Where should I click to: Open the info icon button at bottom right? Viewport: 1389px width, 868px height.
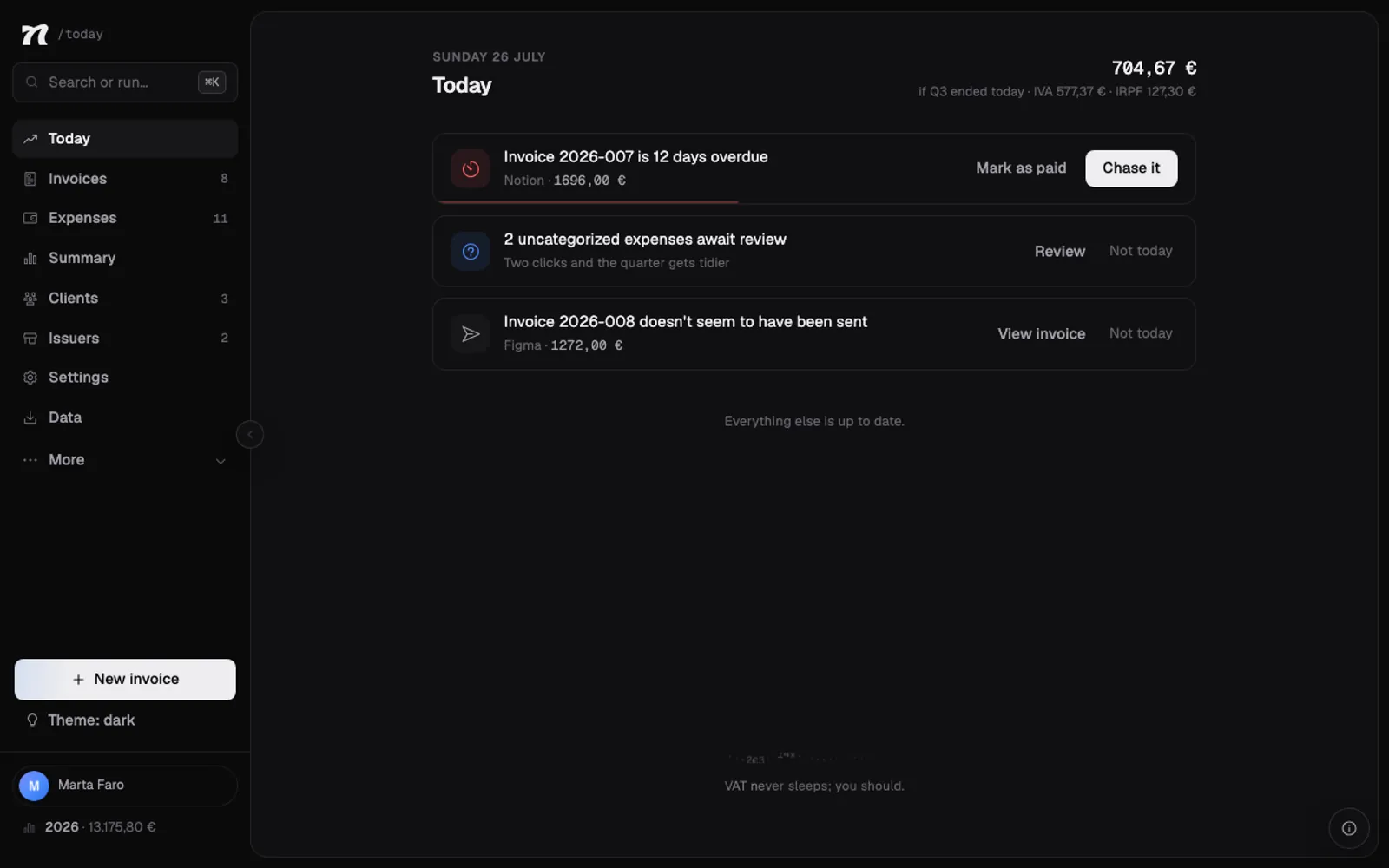click(x=1349, y=828)
